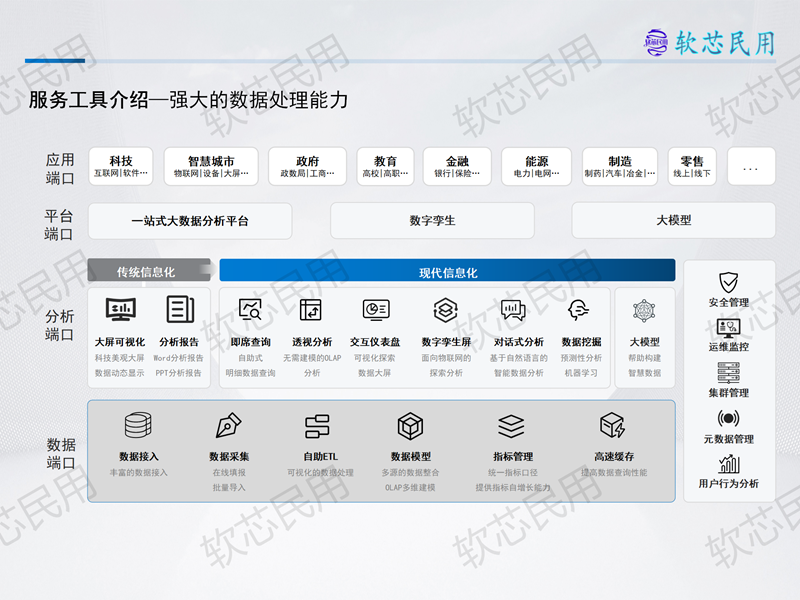Click the text 提供指标自增长能力
Screen dimensions: 800x600
click(x=513, y=487)
